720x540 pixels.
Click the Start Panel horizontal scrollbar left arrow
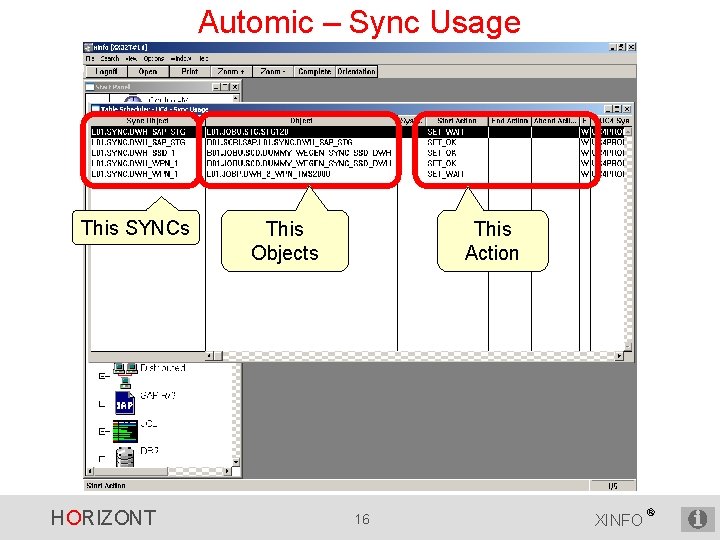[90, 471]
